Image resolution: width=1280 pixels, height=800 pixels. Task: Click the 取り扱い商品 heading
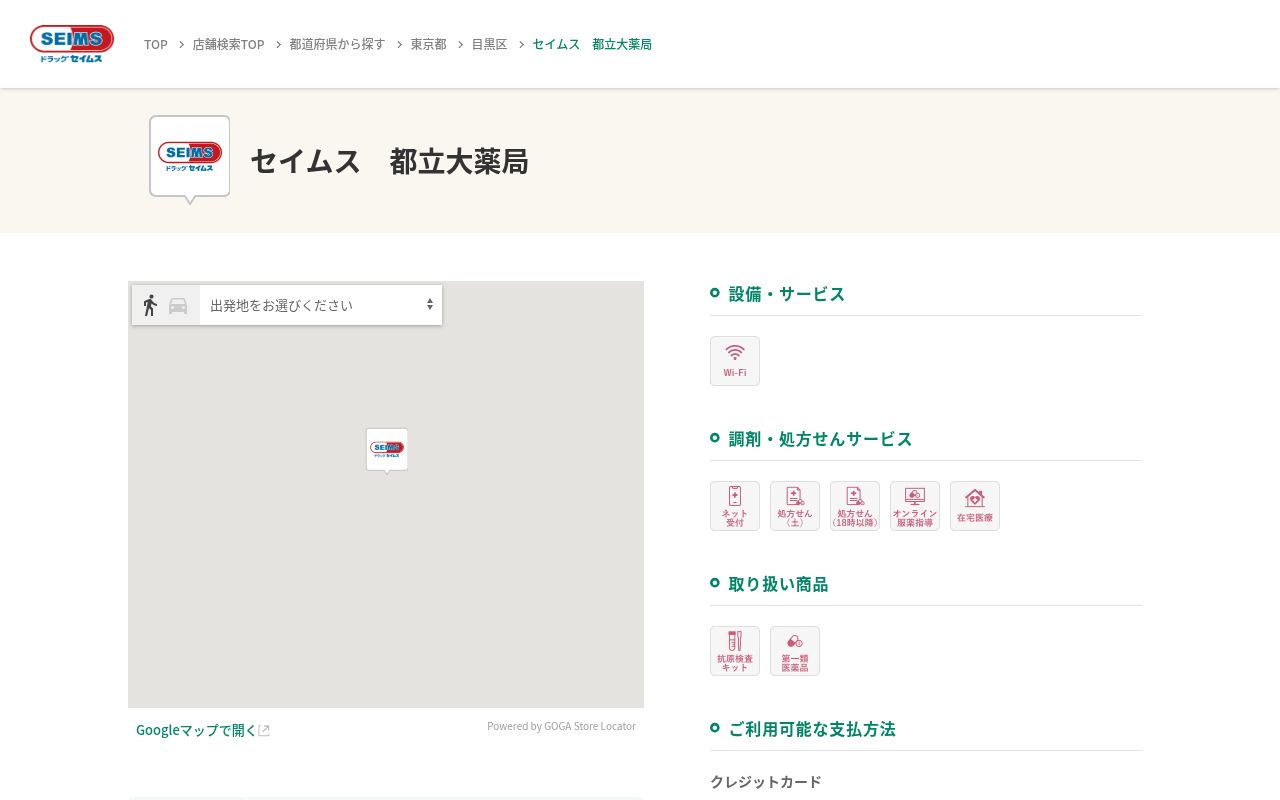[x=778, y=584]
